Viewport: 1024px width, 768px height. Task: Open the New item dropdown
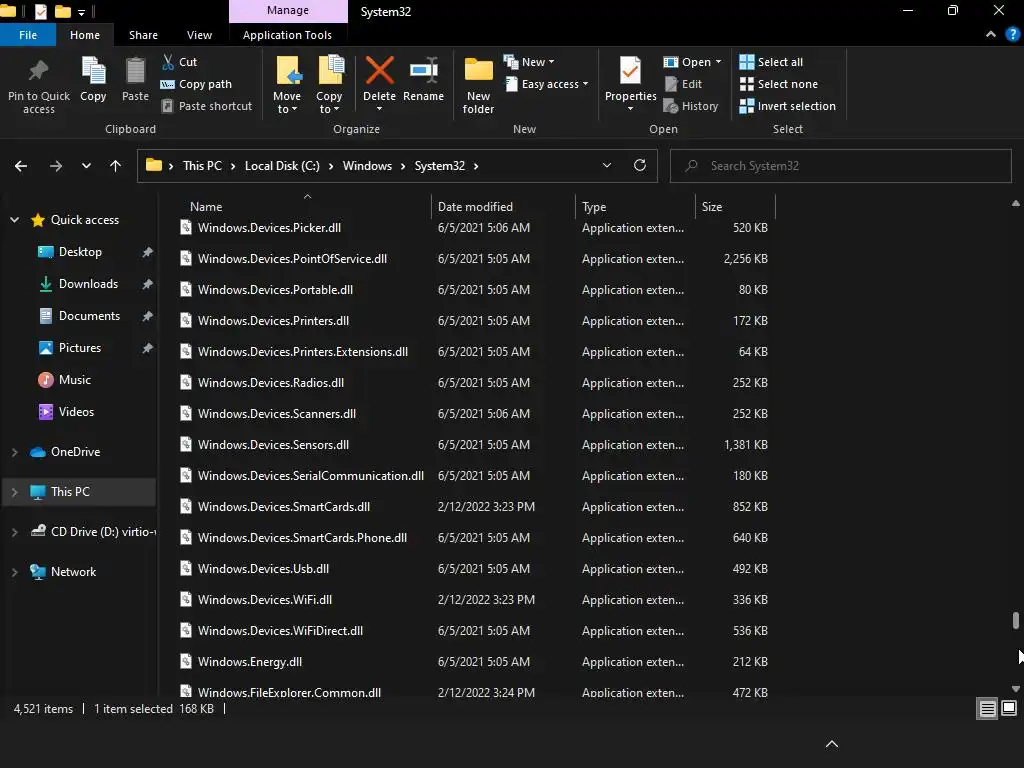[x=530, y=62]
